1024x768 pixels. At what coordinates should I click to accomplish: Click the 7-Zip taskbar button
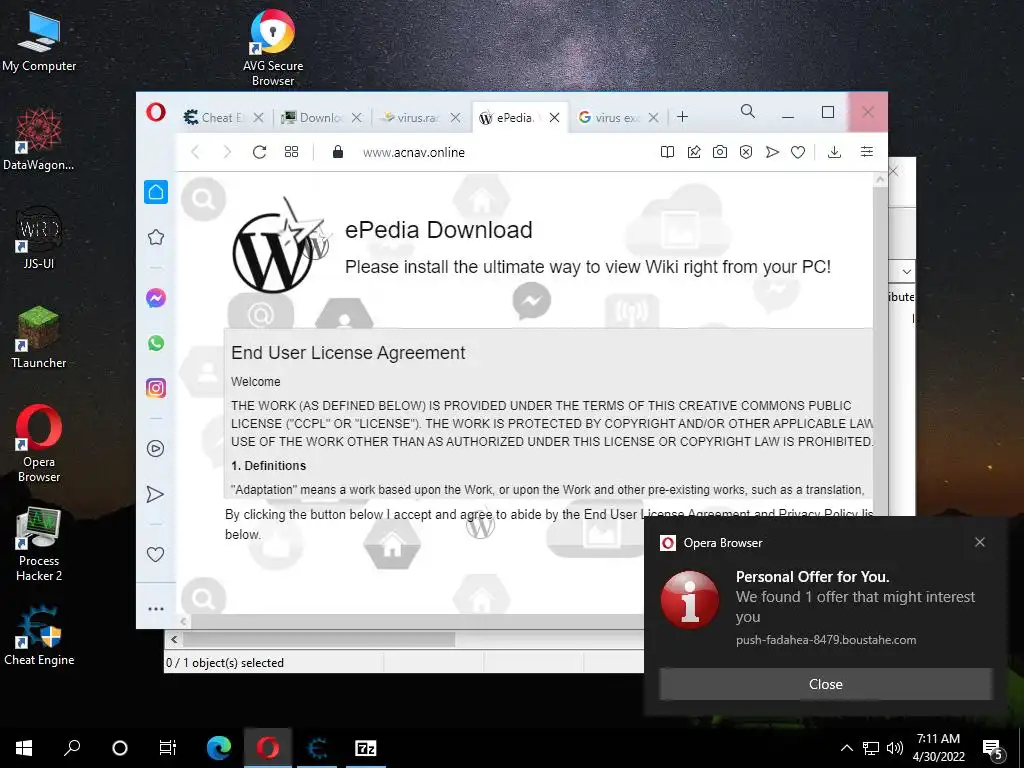click(366, 748)
